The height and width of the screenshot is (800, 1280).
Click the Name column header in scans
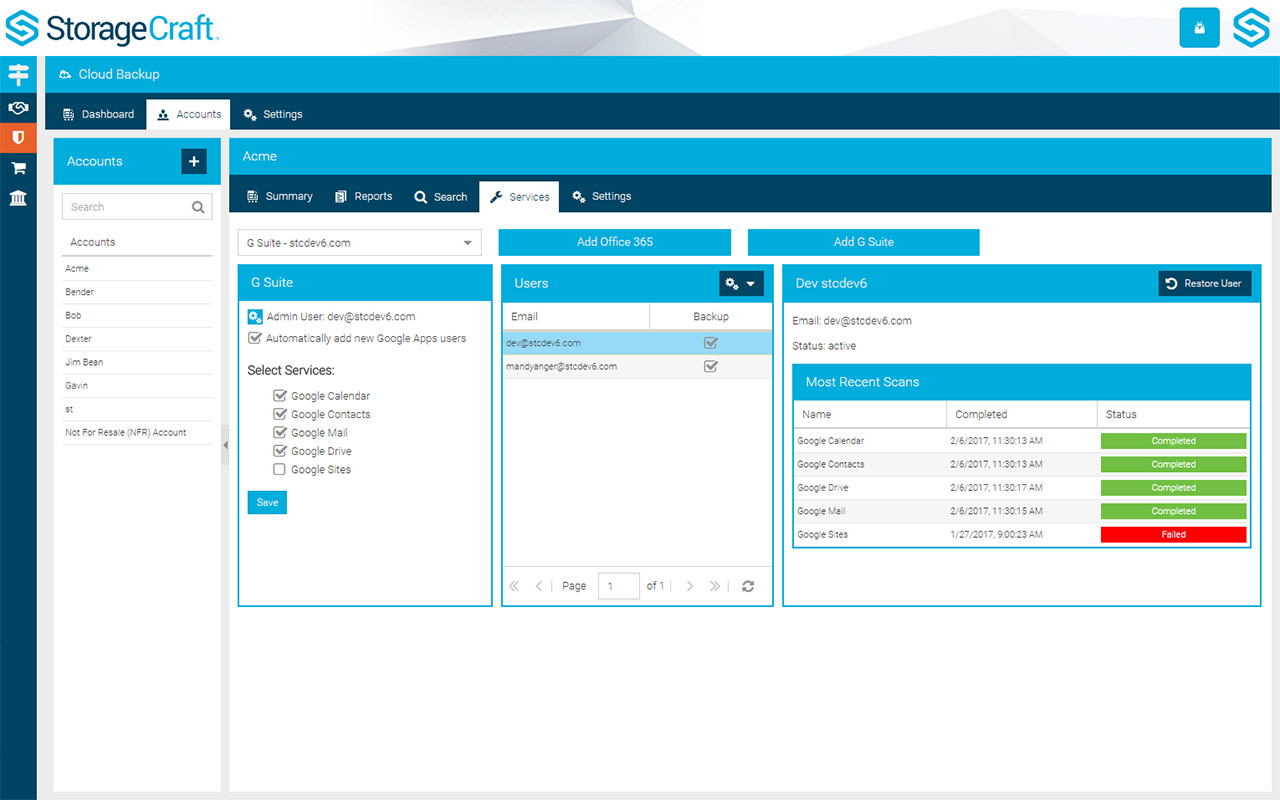tap(870, 414)
